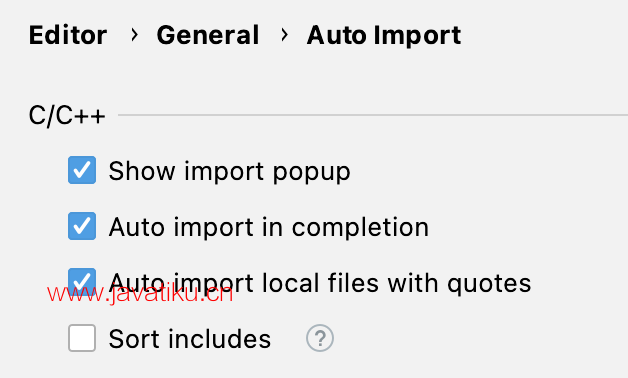
Task: Click the 'Sort includes' text label
Action: 190,339
